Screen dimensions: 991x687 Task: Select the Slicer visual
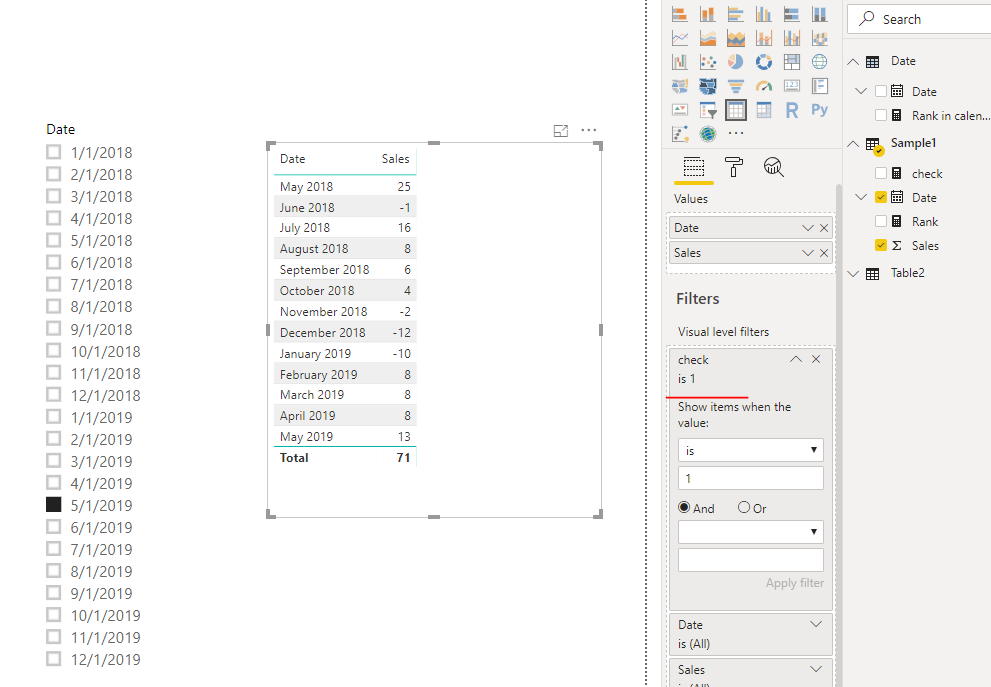tap(708, 110)
